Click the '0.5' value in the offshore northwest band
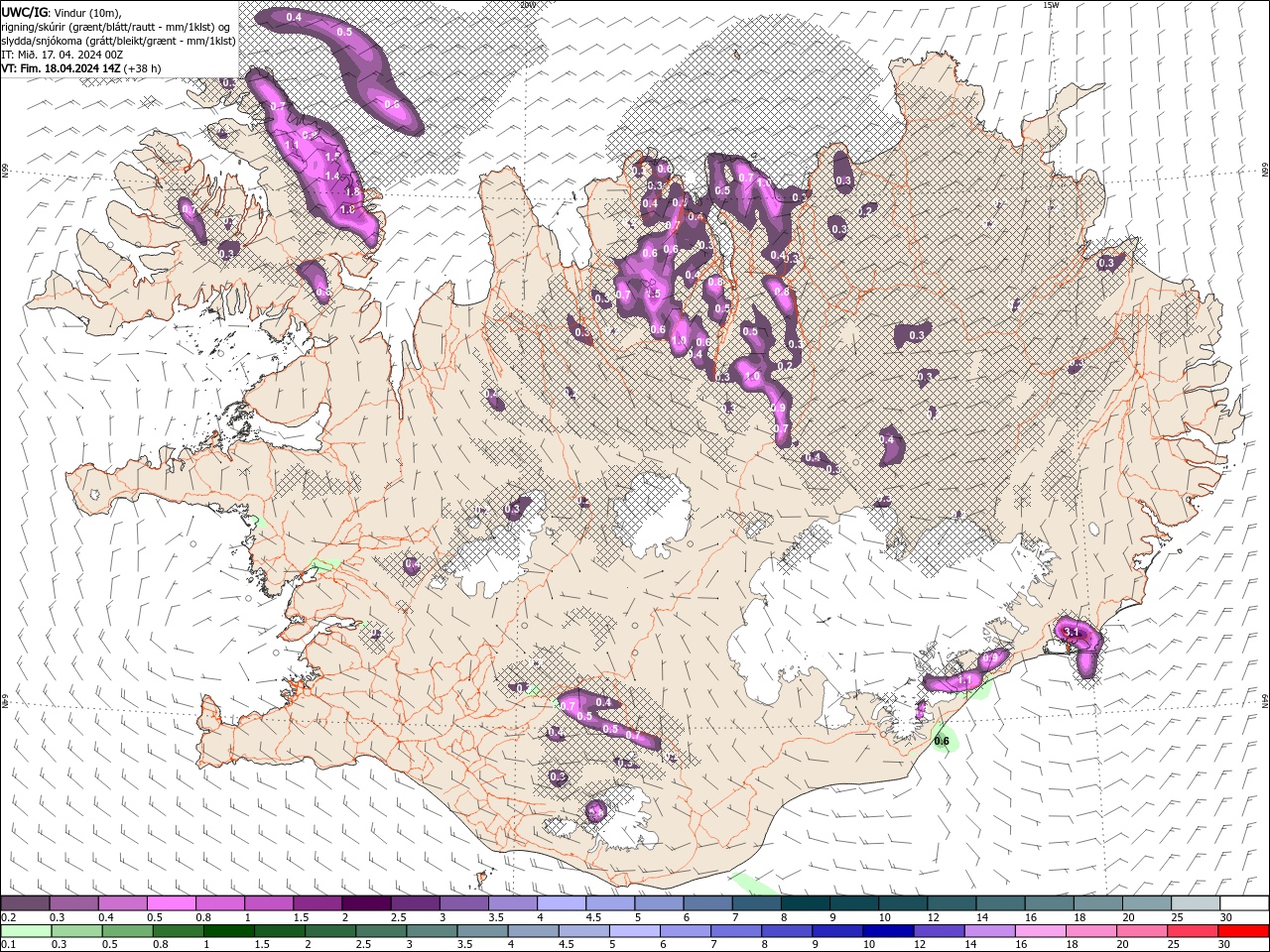 click(x=344, y=32)
